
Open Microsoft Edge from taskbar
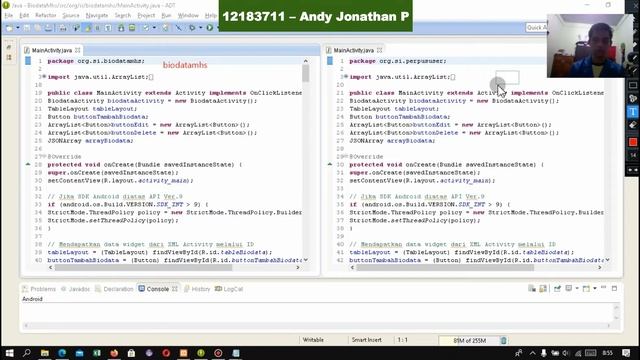[62, 353]
